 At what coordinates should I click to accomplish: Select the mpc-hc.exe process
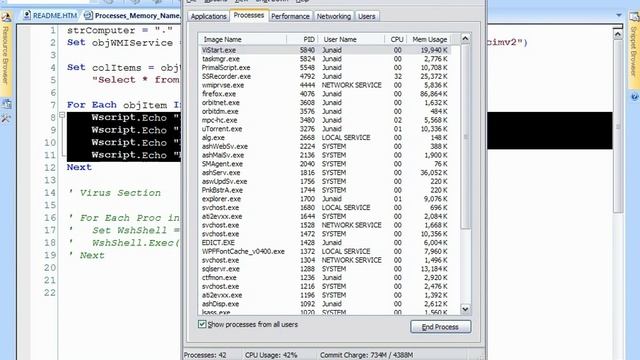325,120
